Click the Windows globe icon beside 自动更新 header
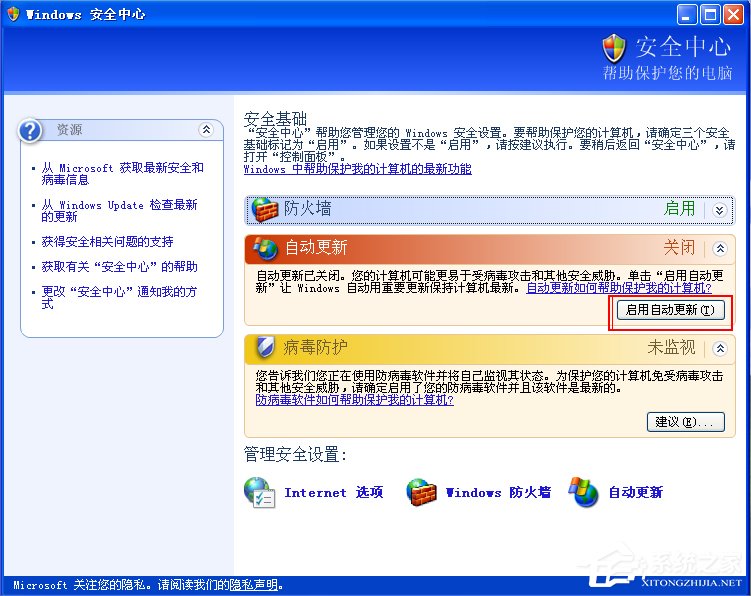The width and height of the screenshot is (751, 596). pyautogui.click(x=265, y=248)
